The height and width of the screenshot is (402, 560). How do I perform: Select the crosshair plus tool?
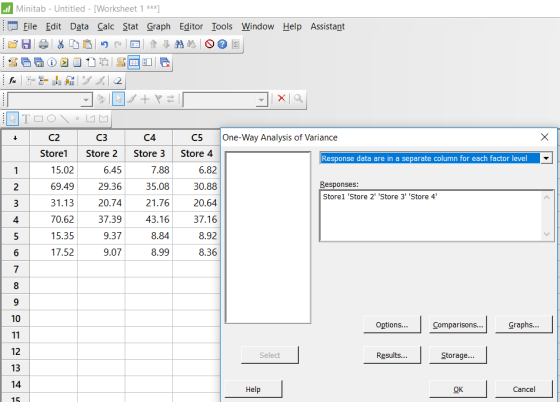(145, 99)
